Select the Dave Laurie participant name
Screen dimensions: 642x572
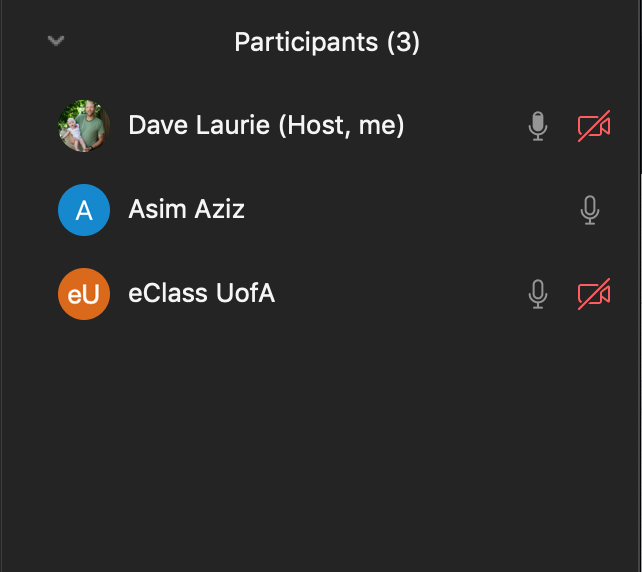tap(199, 125)
